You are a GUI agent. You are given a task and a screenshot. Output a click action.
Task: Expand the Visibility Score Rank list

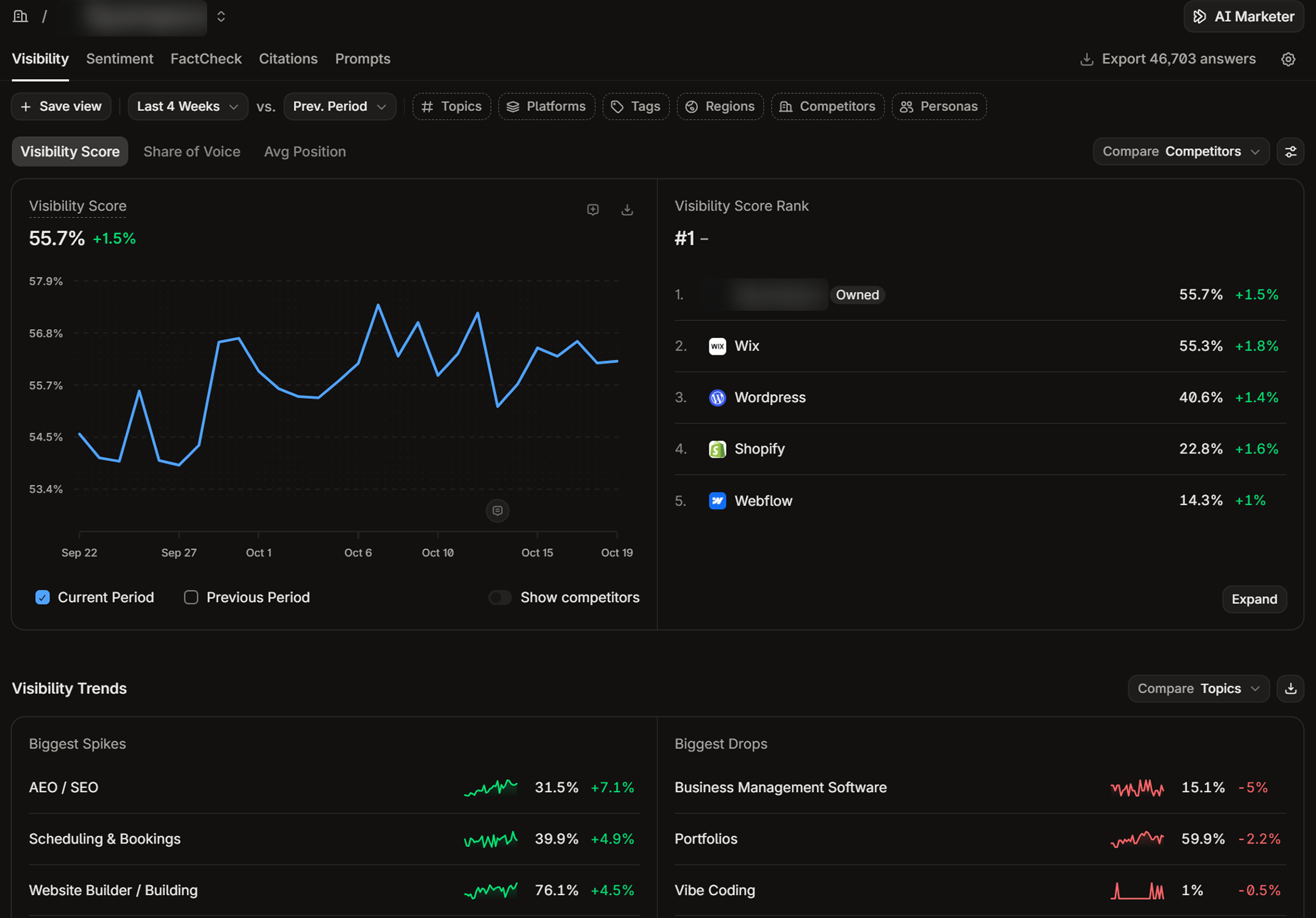(x=1254, y=599)
